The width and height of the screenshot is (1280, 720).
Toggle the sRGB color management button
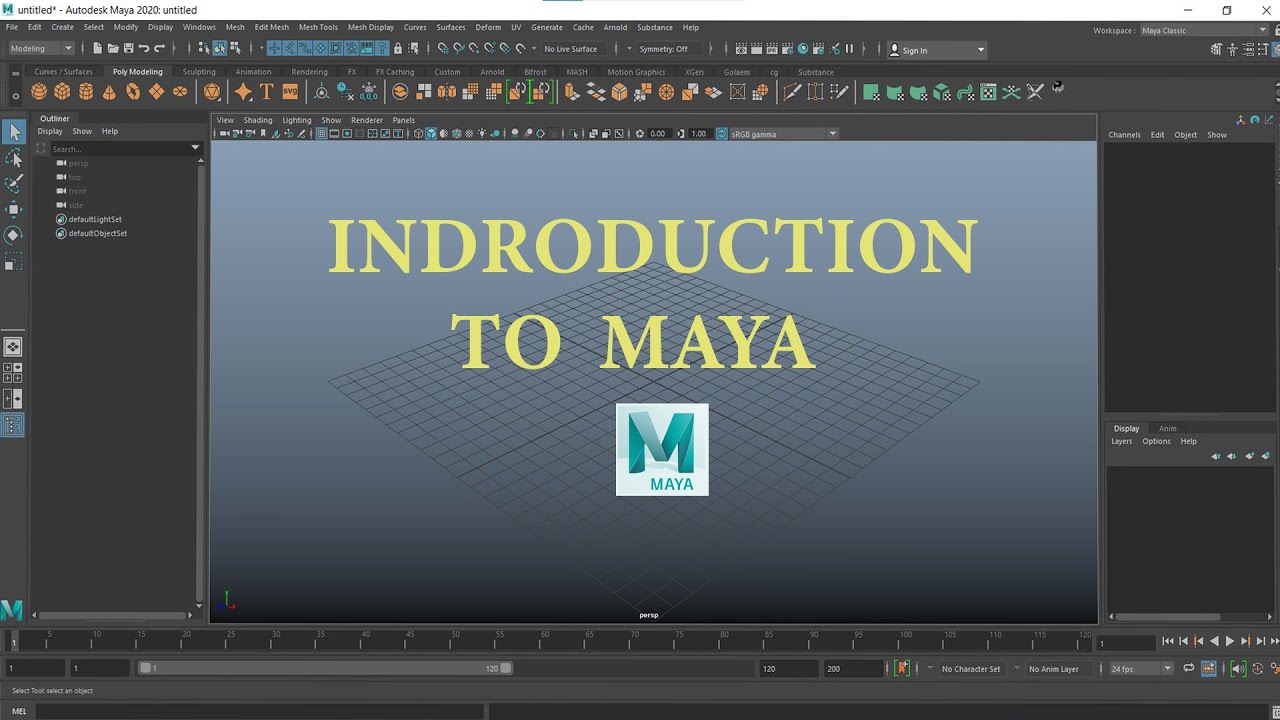point(722,134)
